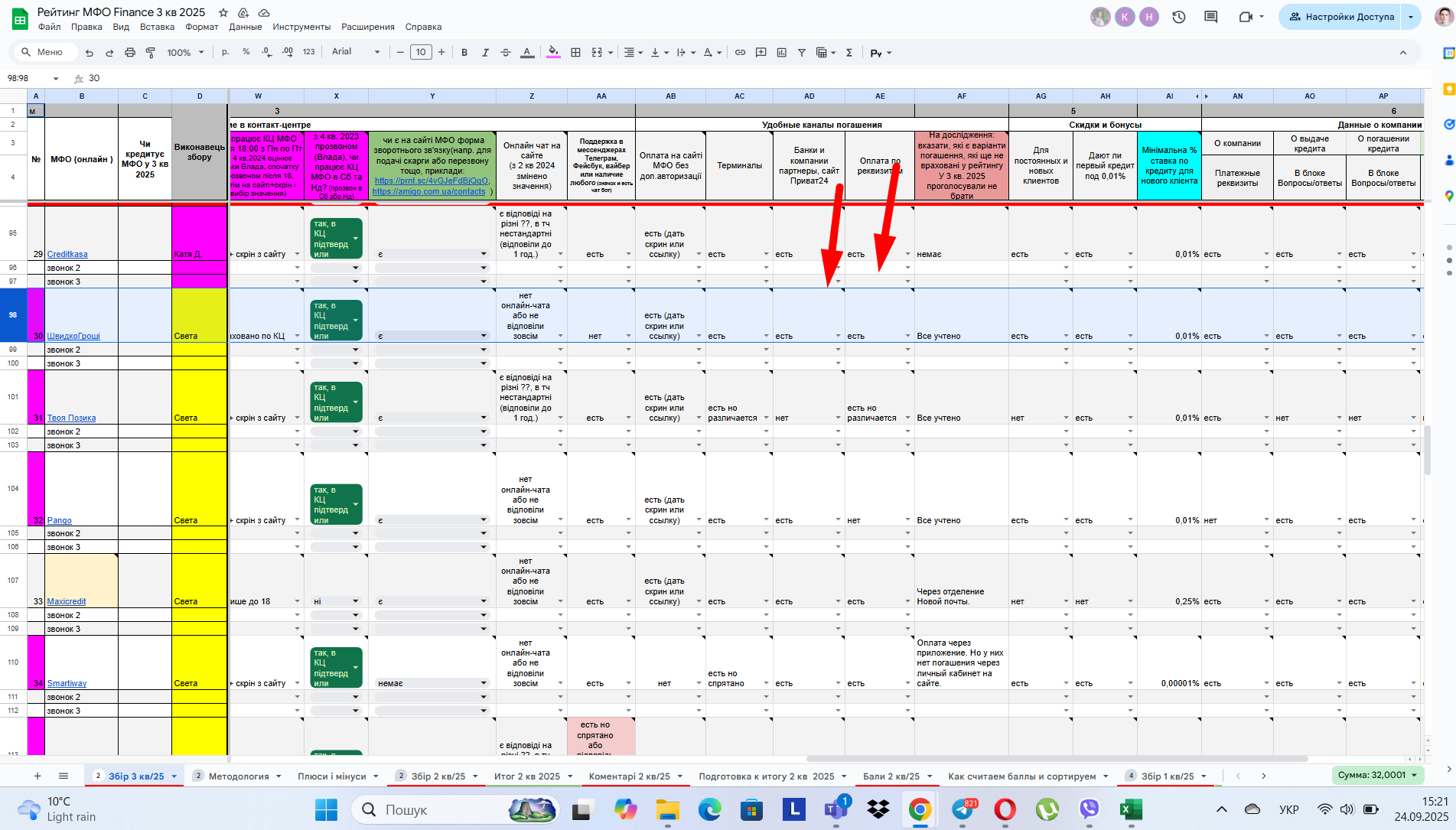Click the Insert link icon
1456x830 pixels.
pos(740,52)
